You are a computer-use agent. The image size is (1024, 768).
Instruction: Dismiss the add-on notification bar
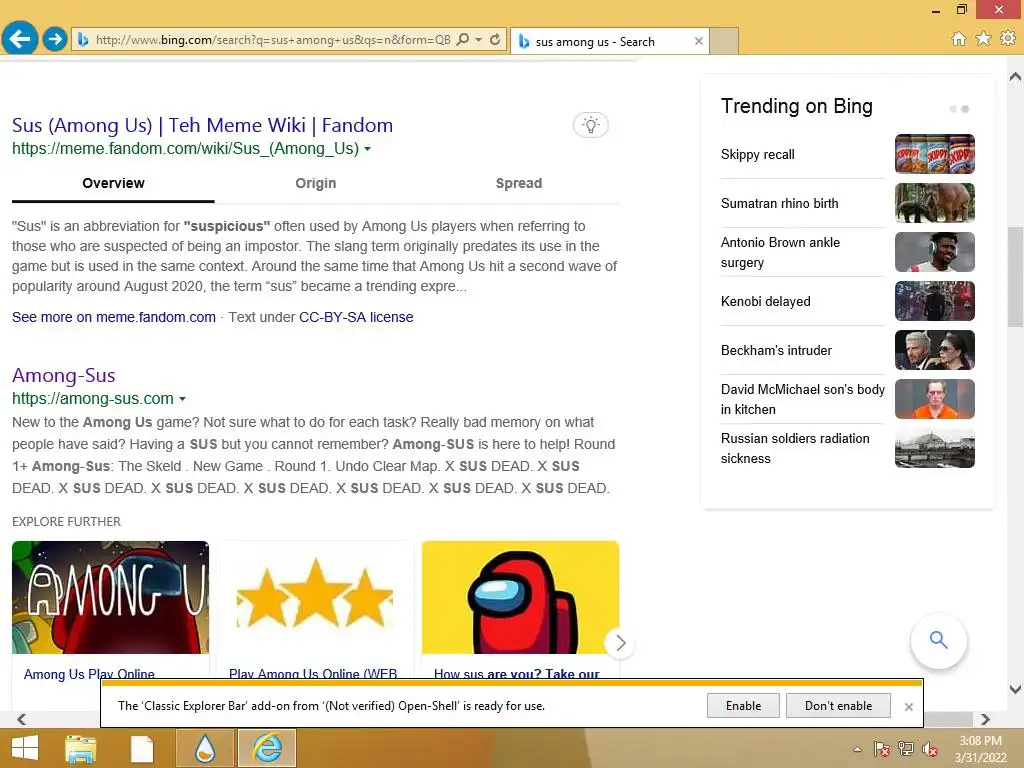coord(908,707)
